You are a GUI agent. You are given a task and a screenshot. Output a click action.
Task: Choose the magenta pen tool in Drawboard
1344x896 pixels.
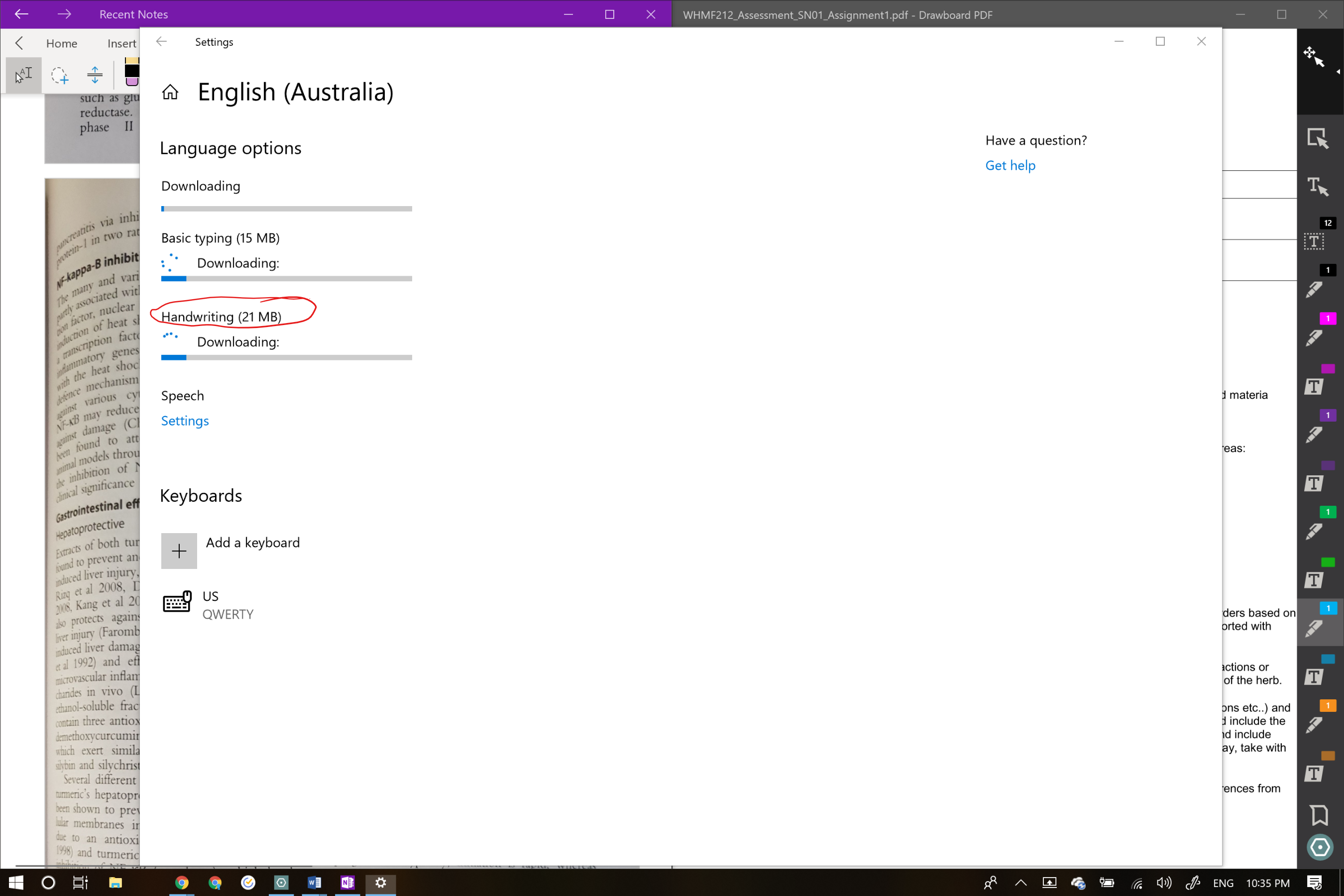point(1315,337)
